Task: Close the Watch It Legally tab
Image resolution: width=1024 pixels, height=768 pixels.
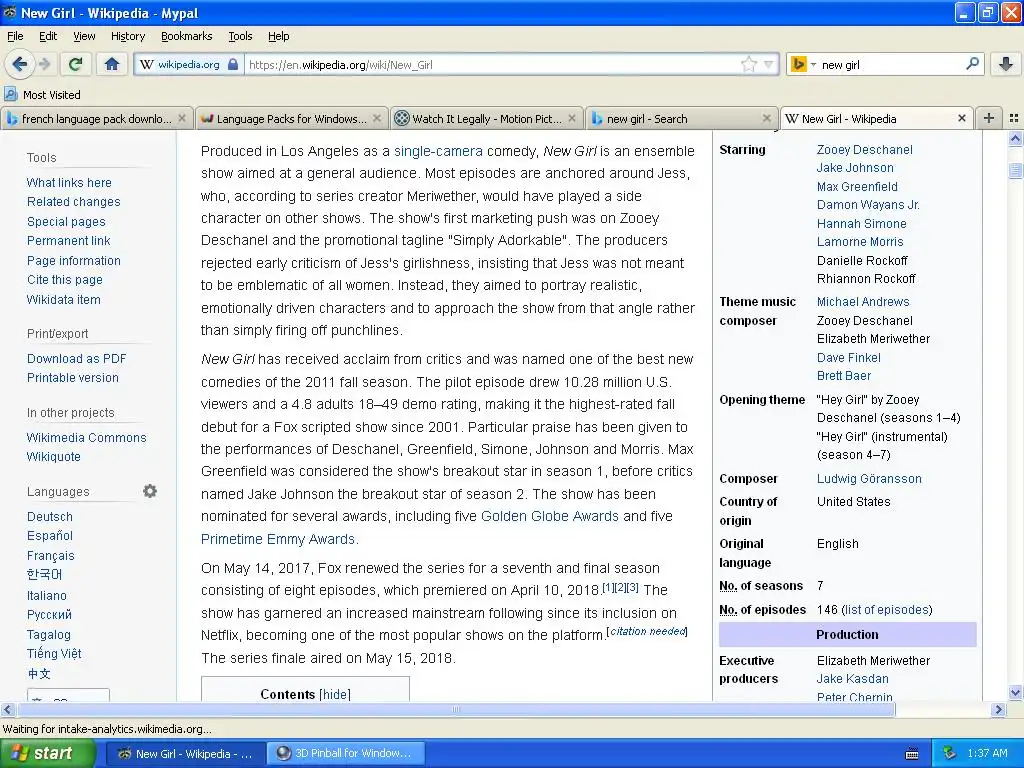Action: (572, 118)
